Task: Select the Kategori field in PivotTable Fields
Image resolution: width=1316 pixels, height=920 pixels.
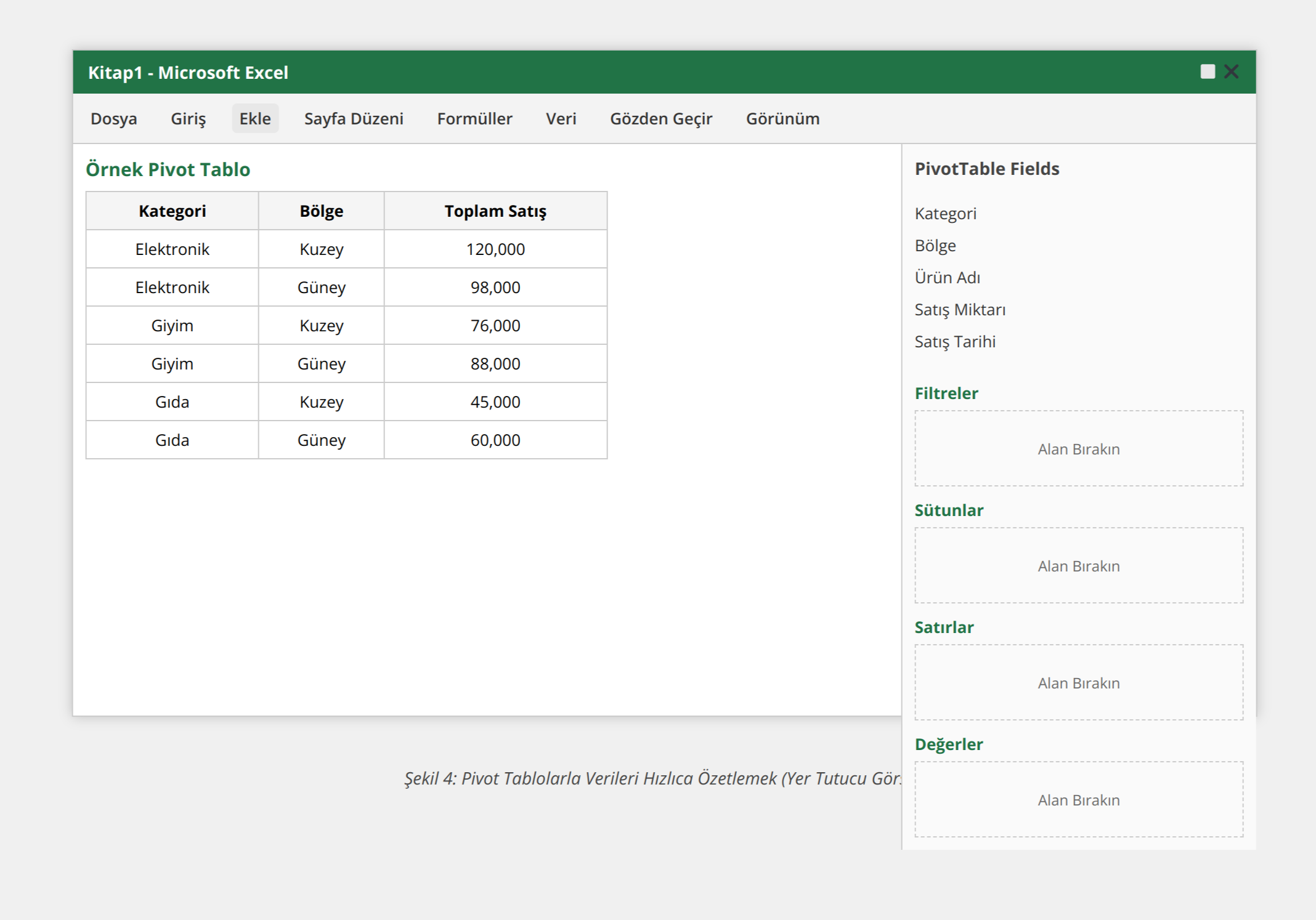Action: coord(945,214)
